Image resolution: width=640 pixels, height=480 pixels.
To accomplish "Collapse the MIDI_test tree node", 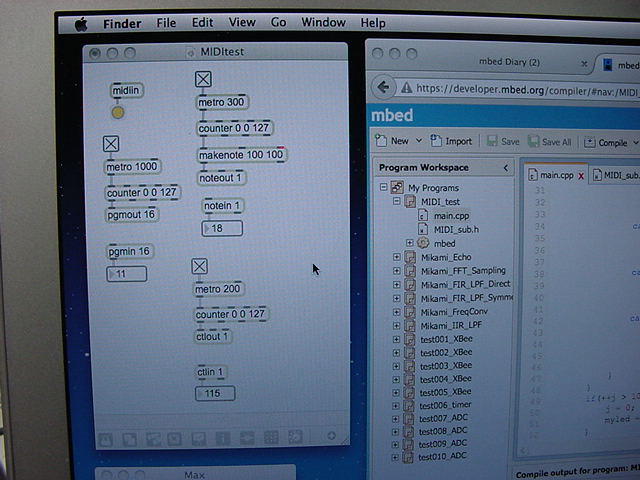I will click(x=397, y=201).
